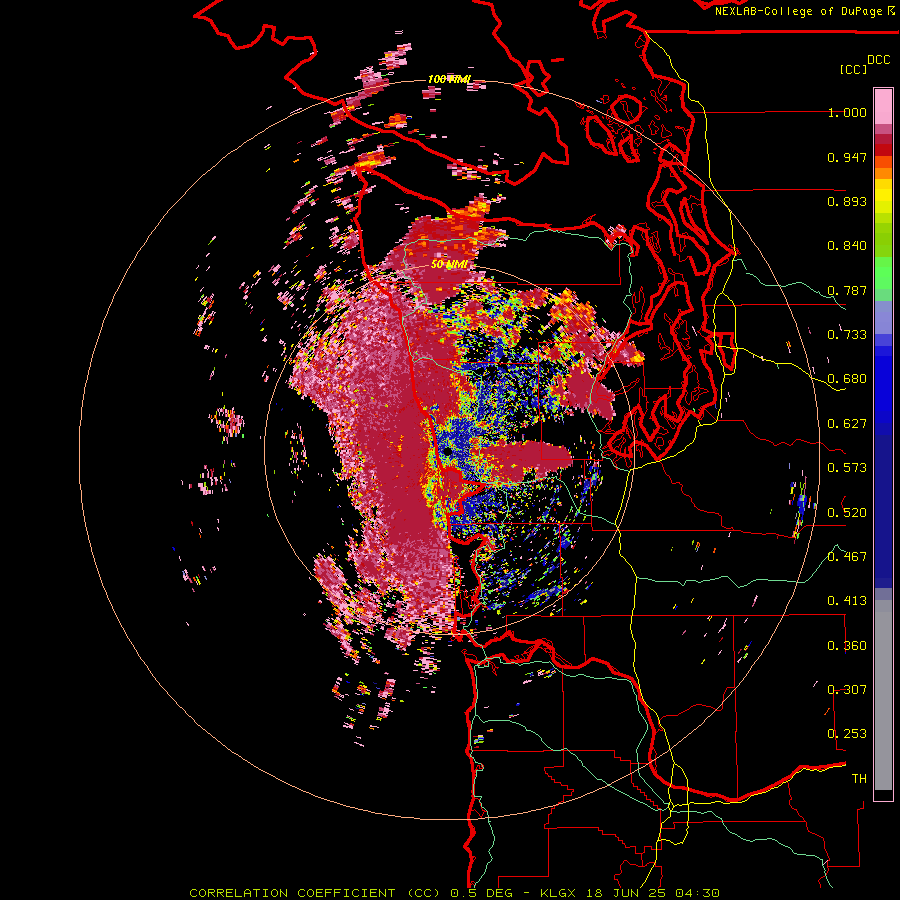Click the TH threshold legend label
The width and height of the screenshot is (900, 900).
859,778
